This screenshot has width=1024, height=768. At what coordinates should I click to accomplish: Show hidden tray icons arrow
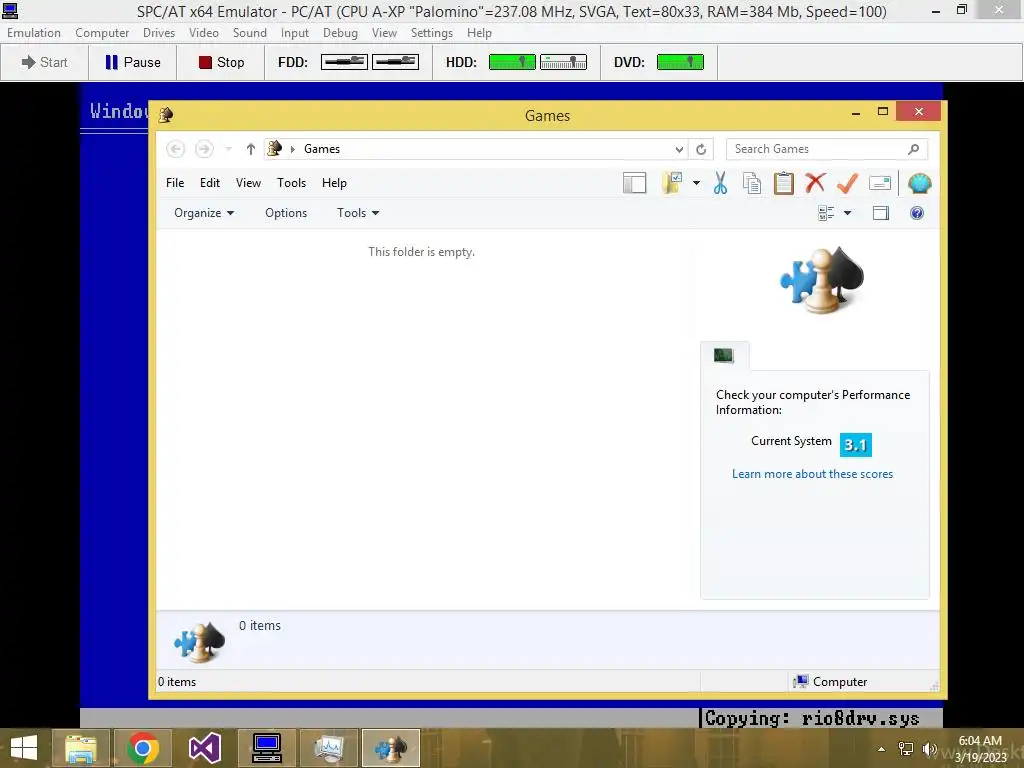881,749
